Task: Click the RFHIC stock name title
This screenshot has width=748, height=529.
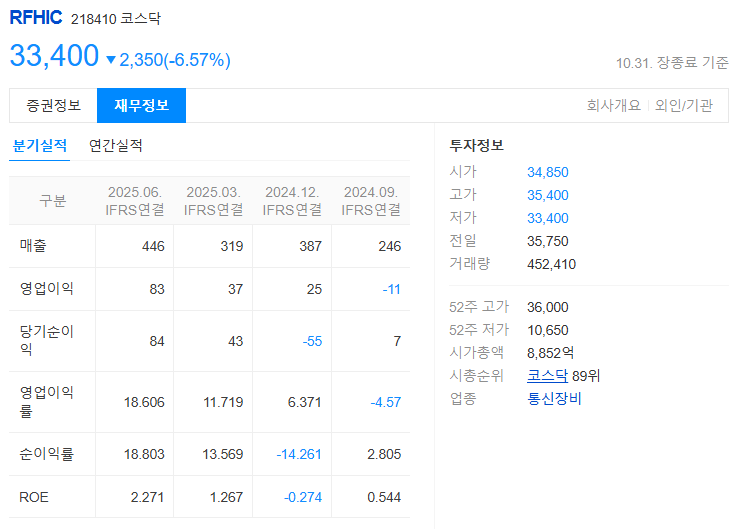Action: coord(36,18)
